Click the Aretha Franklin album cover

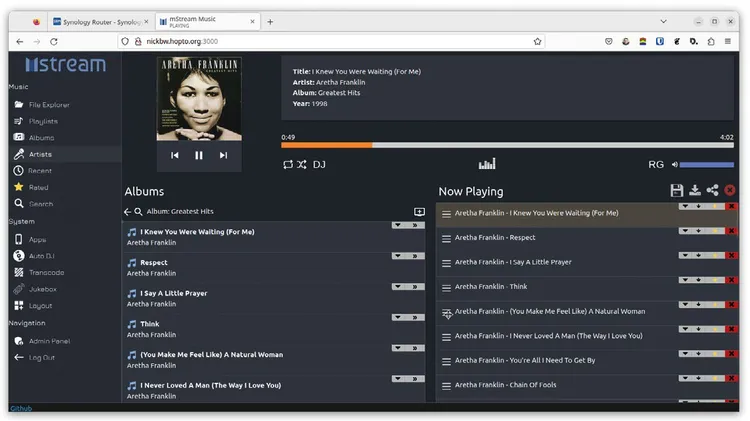199,99
